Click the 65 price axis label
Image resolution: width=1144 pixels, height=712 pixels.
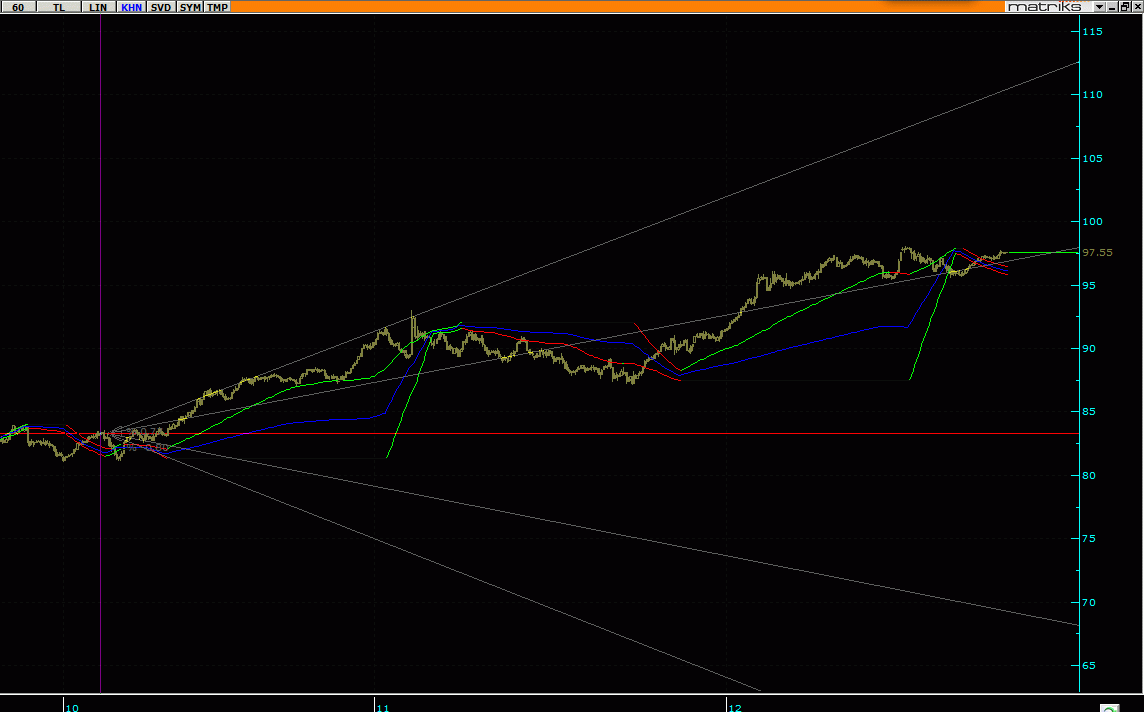(1089, 665)
